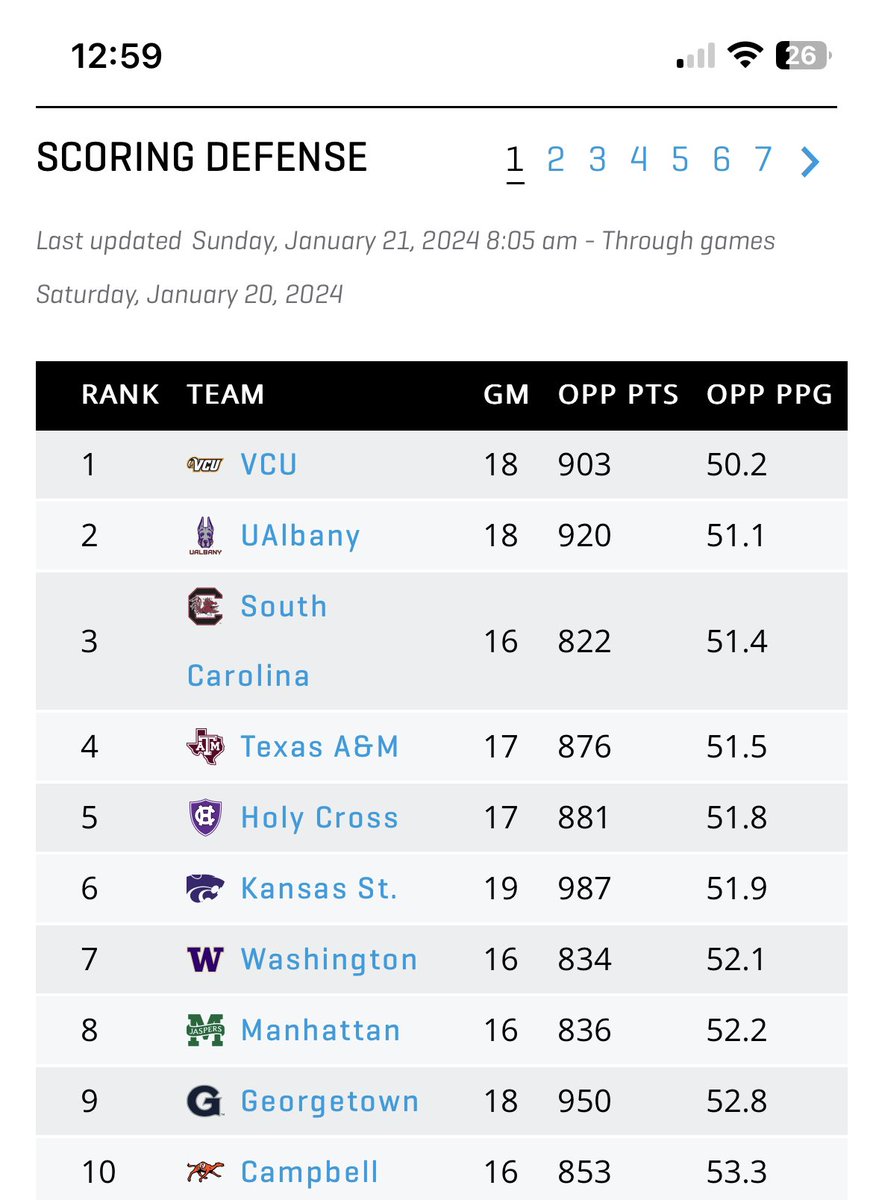Click the OPP PPG column header
This screenshot has width=873, height=1200.
pyautogui.click(x=770, y=395)
